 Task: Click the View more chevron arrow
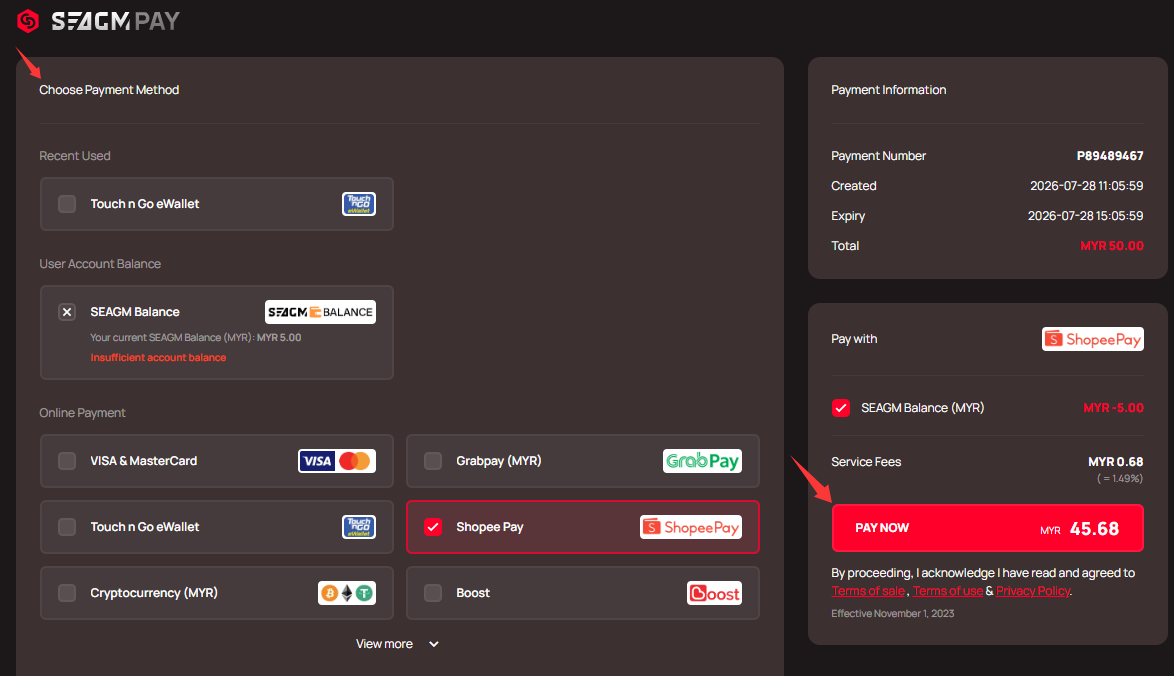(434, 644)
